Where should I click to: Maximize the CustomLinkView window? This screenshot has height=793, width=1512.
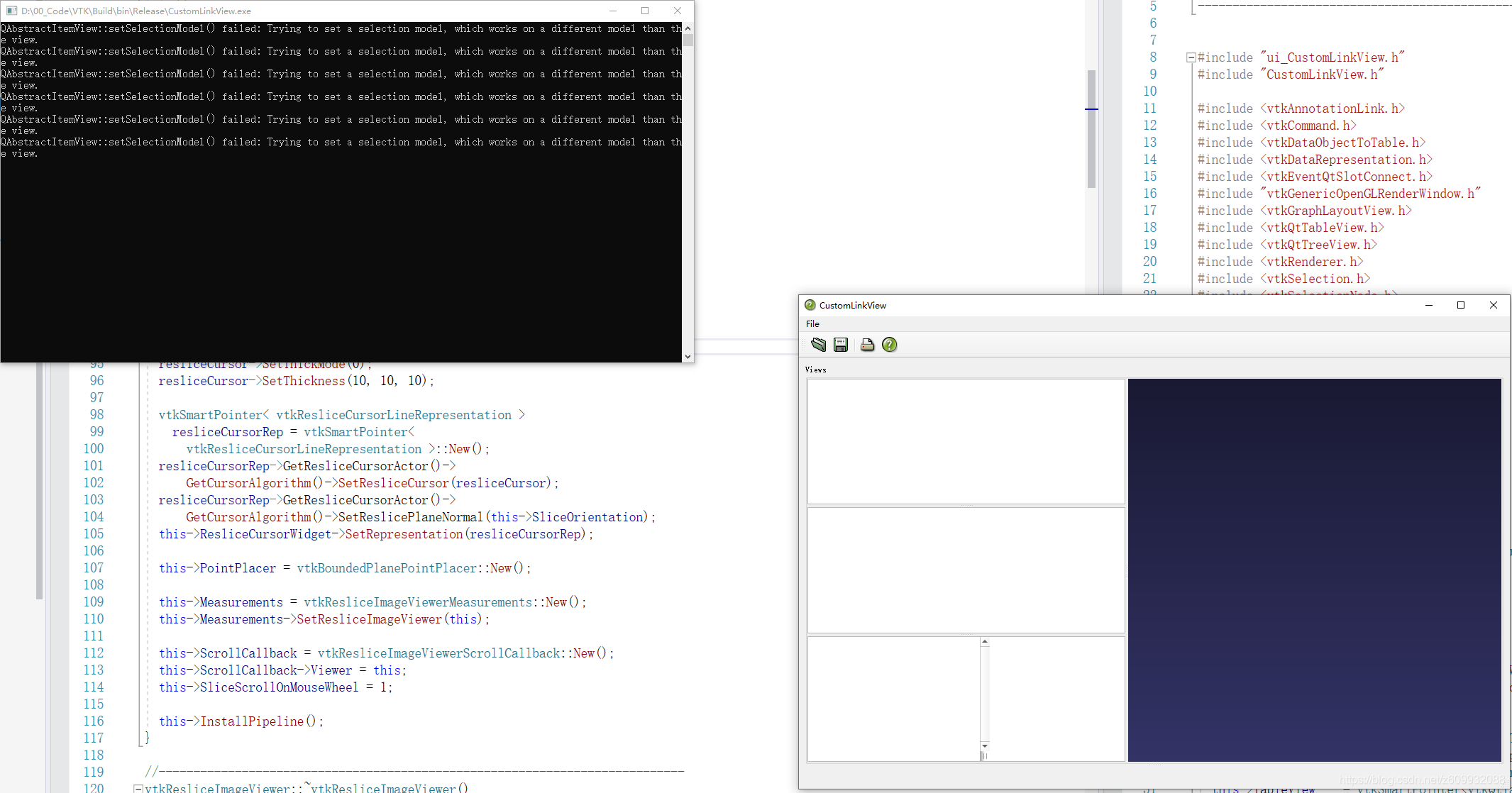pos(1460,305)
